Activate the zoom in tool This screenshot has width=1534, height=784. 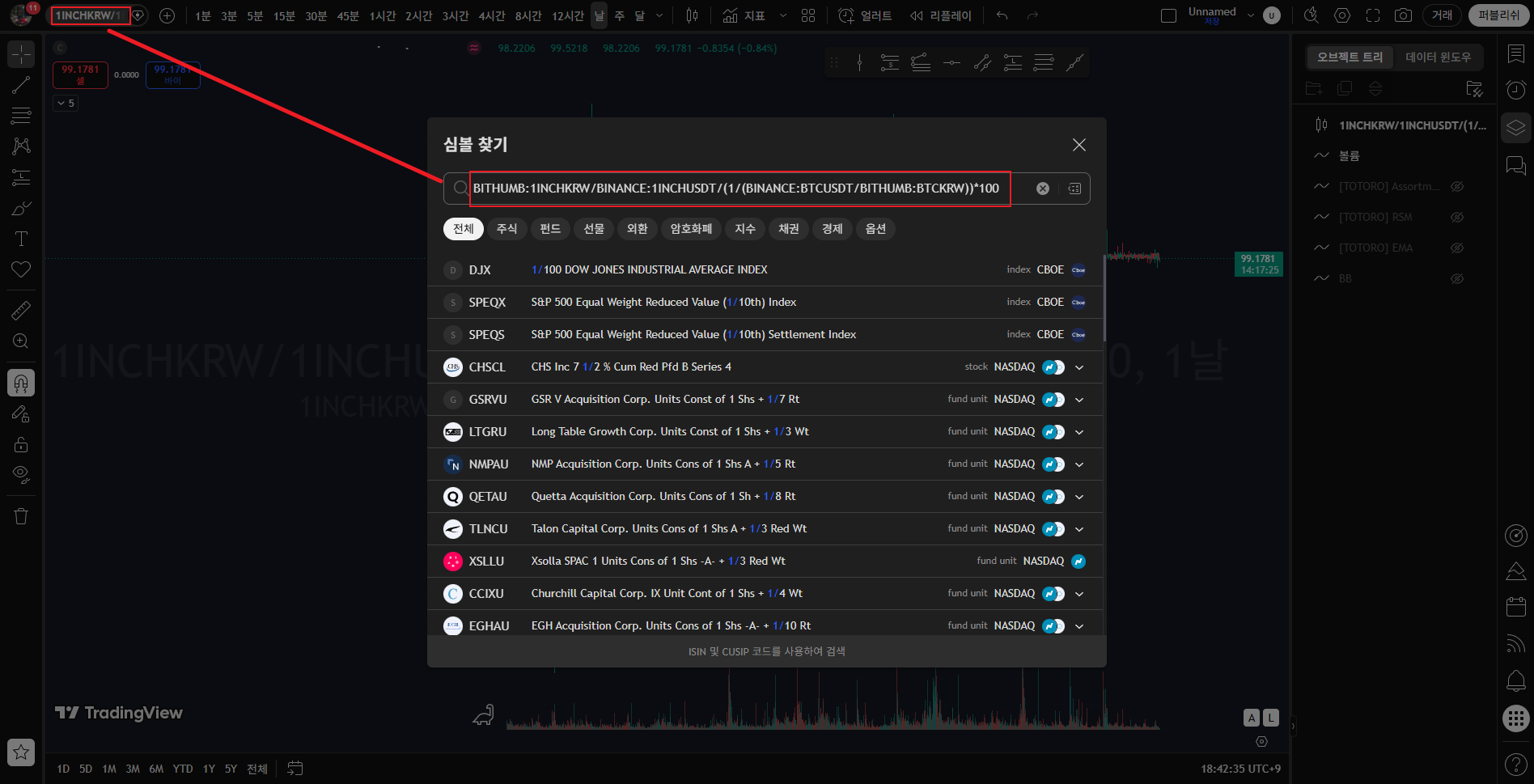(21, 341)
